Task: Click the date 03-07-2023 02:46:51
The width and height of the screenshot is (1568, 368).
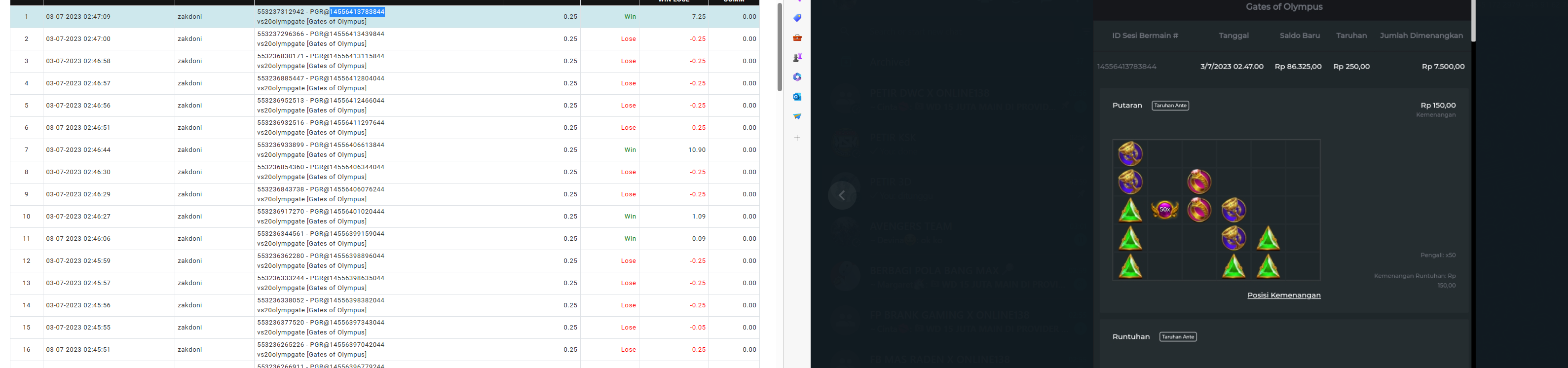Action: click(78, 128)
